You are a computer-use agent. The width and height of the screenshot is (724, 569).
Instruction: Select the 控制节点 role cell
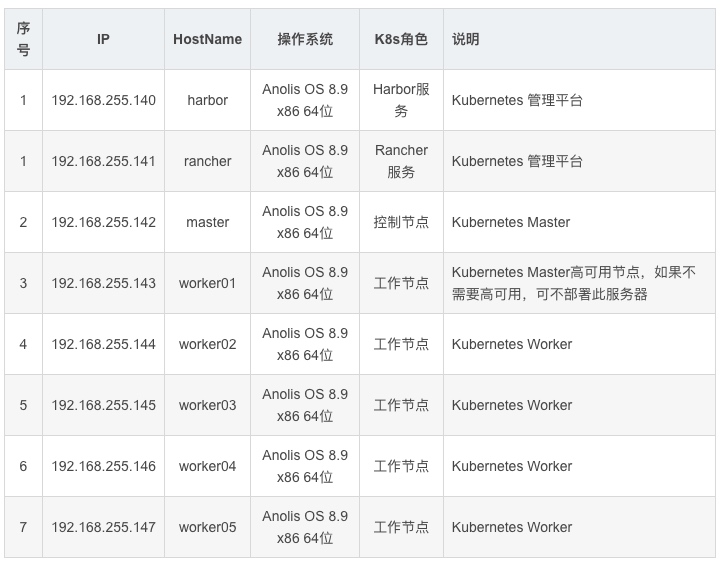pos(401,222)
